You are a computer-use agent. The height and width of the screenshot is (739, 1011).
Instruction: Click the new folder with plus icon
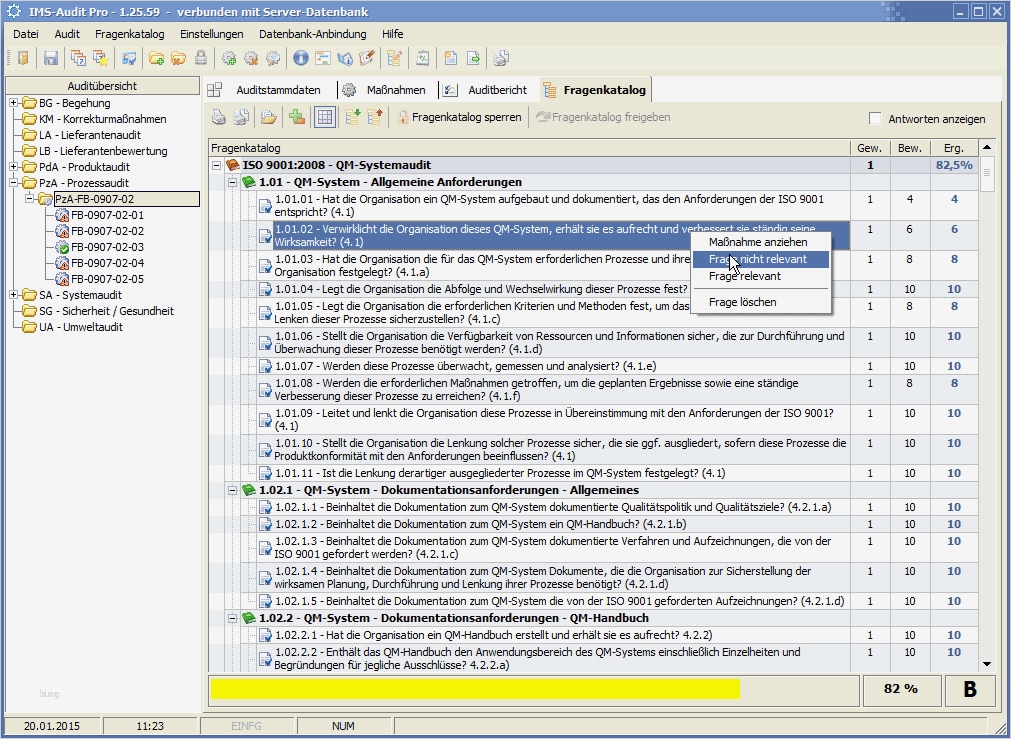pos(156,58)
